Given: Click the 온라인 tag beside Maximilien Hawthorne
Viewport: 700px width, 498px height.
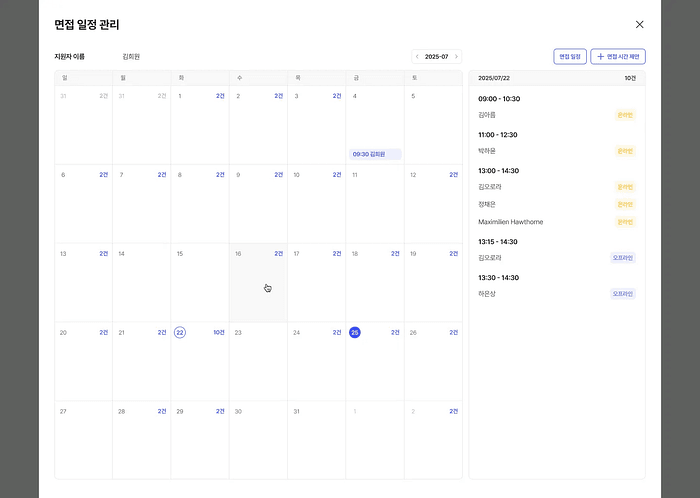Looking at the screenshot, I should coord(625,222).
